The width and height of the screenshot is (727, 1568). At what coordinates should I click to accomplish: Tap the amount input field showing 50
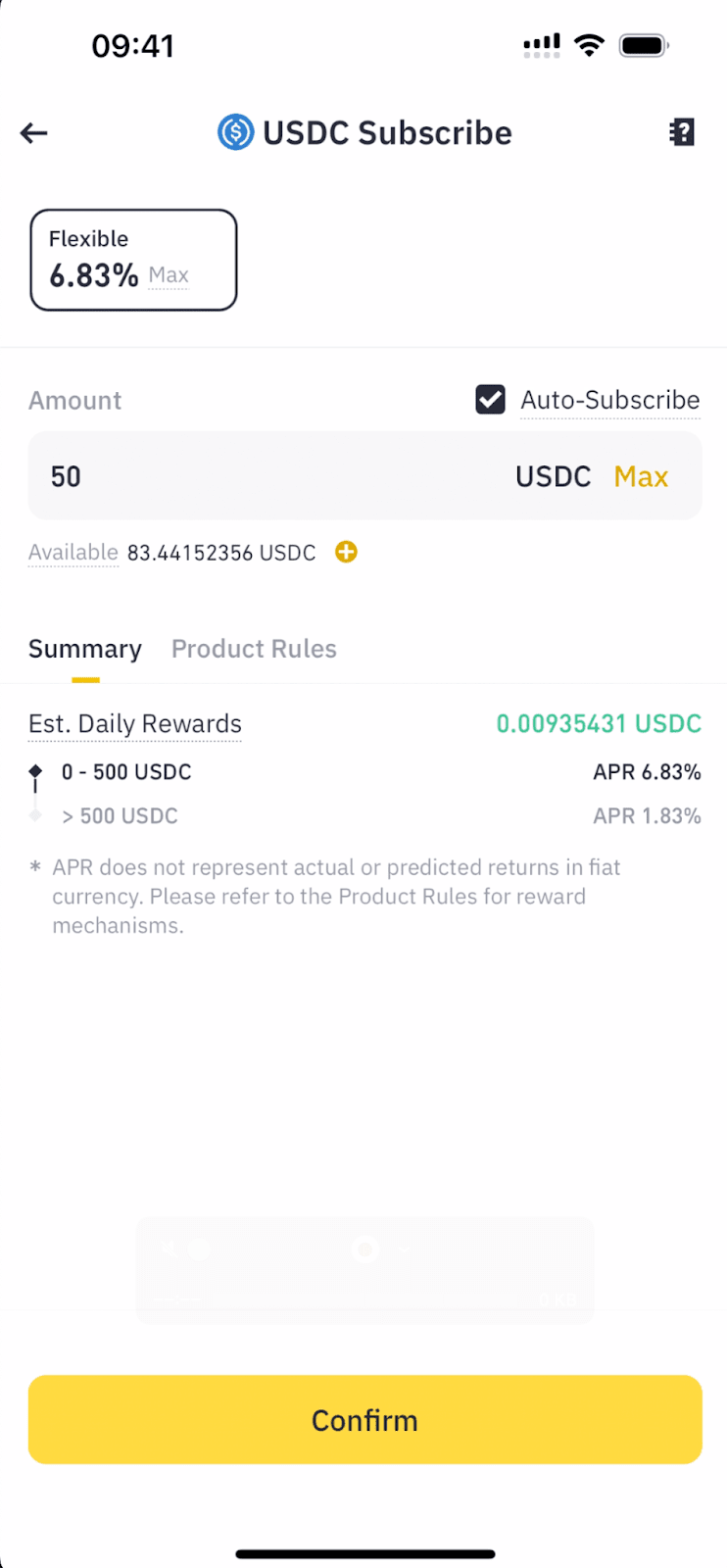tap(265, 476)
